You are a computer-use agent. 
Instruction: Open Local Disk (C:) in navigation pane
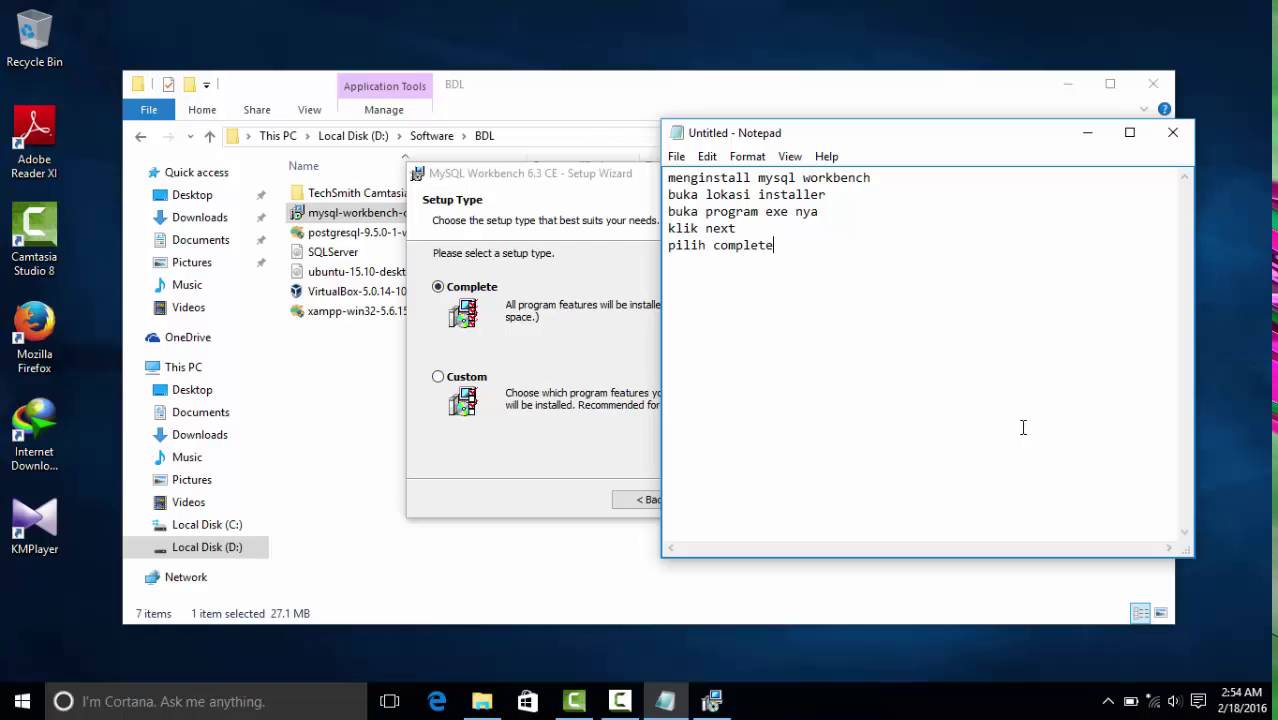207,525
